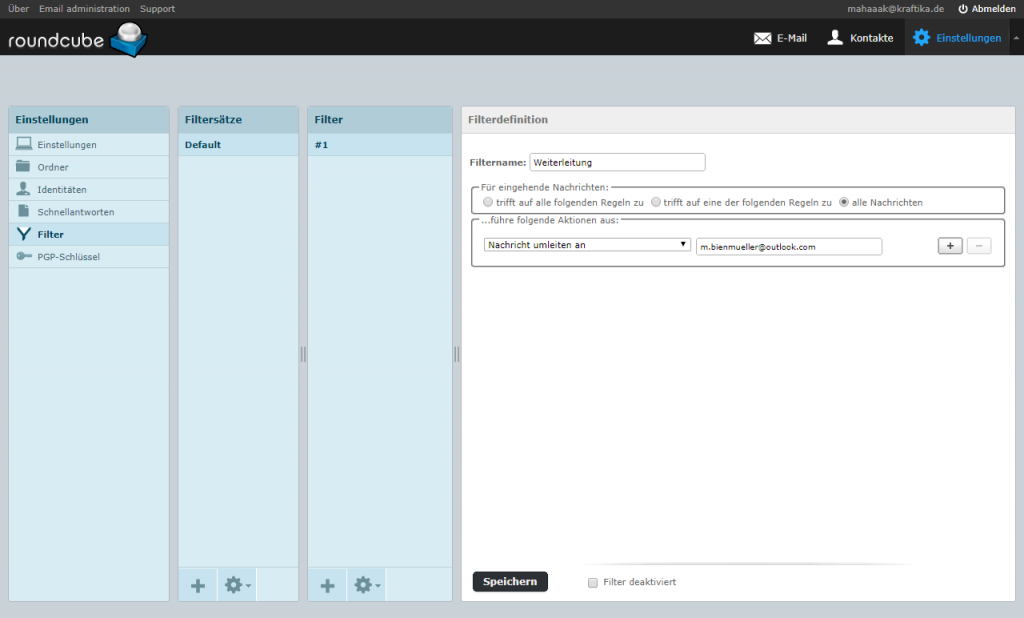Click the plus button to add action
Screen dimensions: 1024x618
(949, 246)
